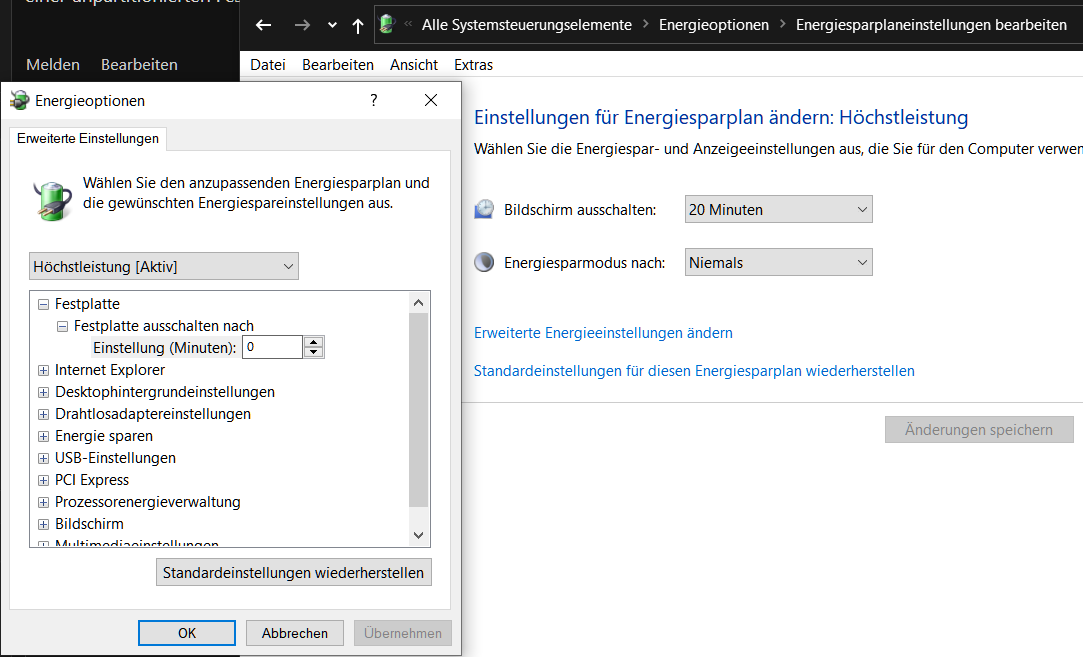The height and width of the screenshot is (657, 1083).
Task: Click Alle Systemsteuerungselemente in the breadcrumb
Action: 526,25
